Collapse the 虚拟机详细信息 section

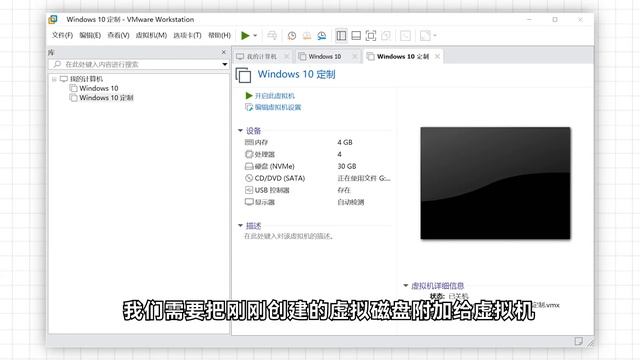(x=405, y=286)
